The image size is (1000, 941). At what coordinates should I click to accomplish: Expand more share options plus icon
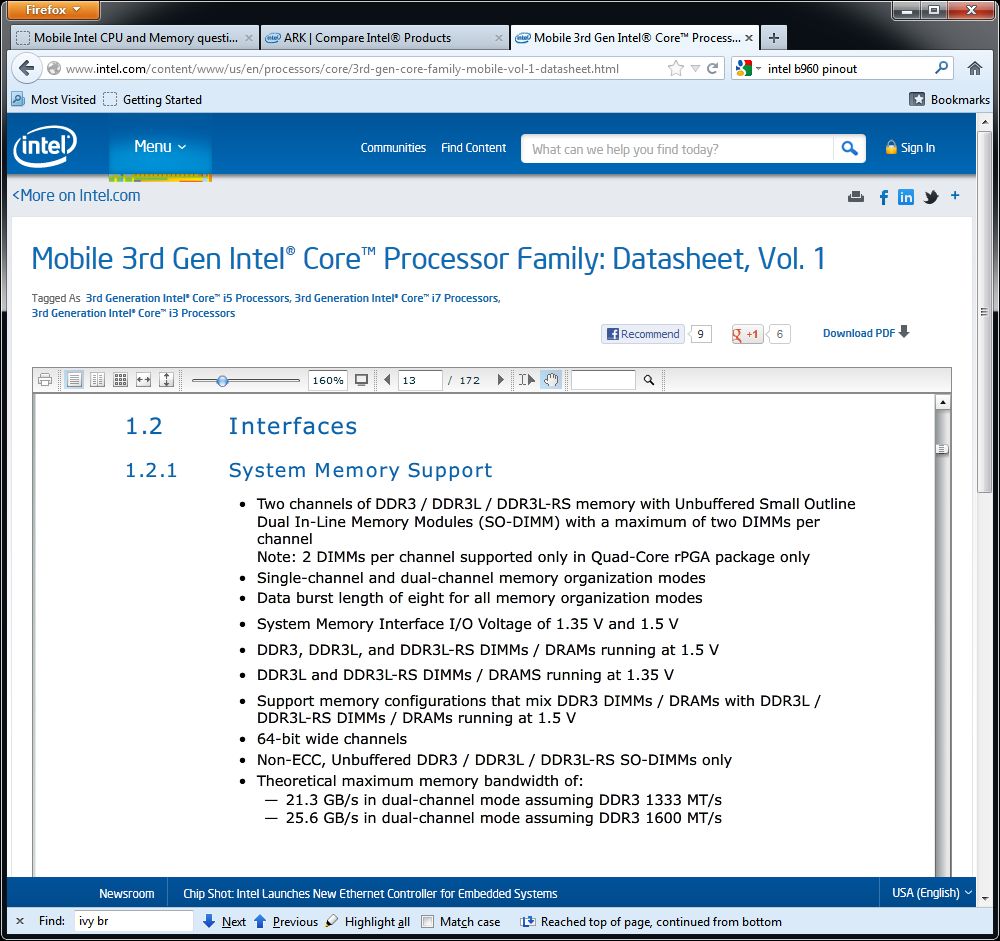[955, 196]
